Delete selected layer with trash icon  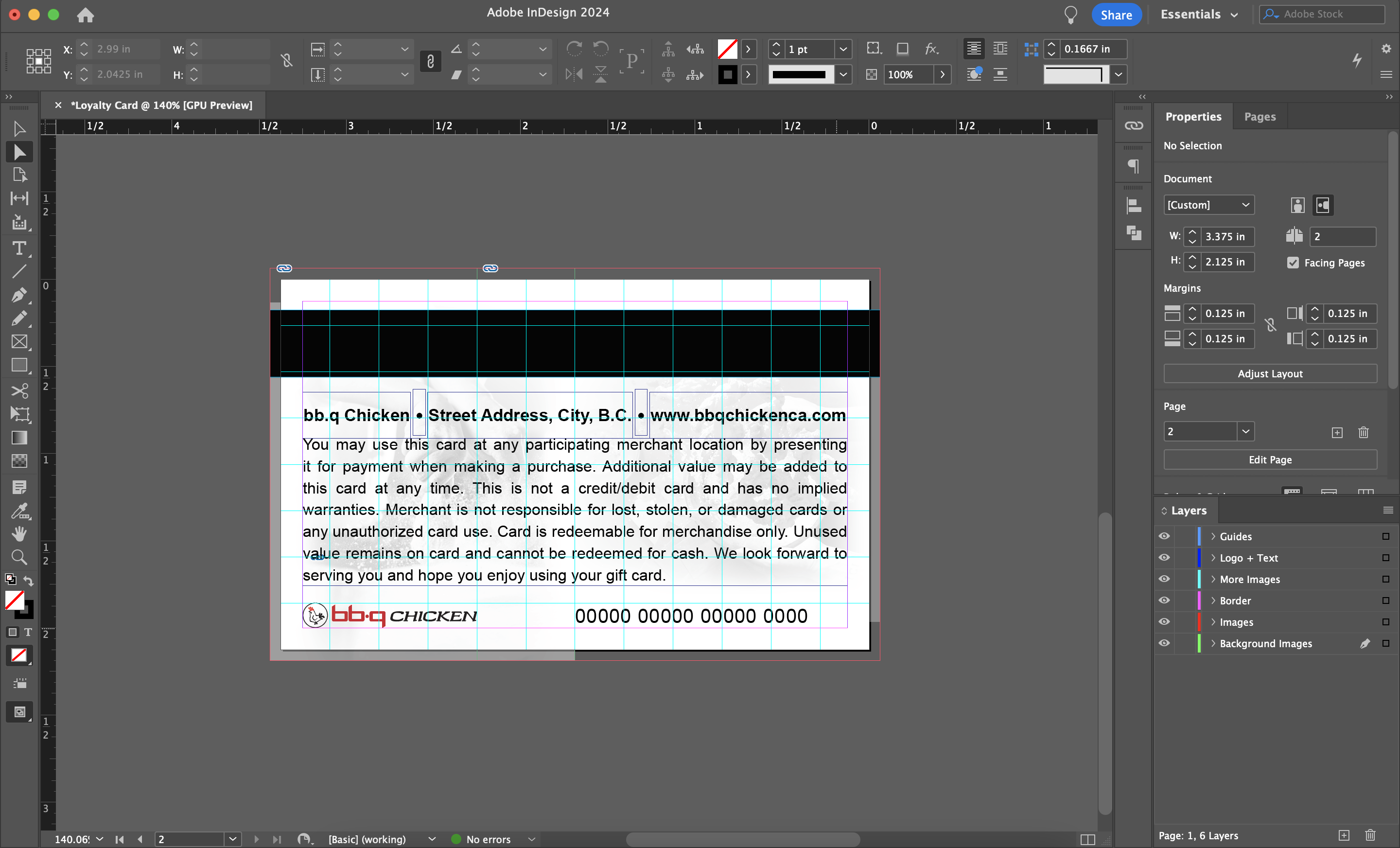(x=1370, y=835)
